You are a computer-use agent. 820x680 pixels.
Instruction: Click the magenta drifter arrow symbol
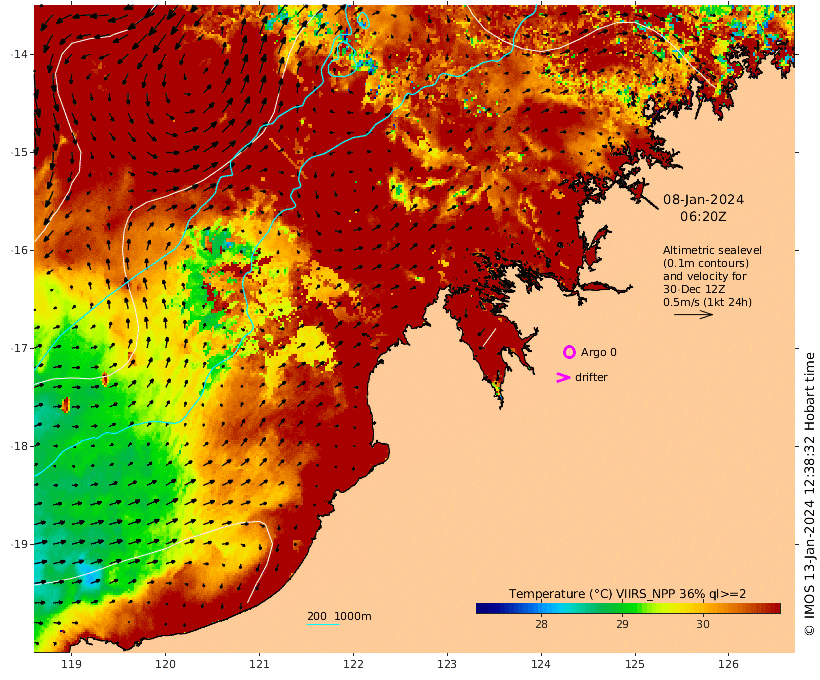(563, 377)
